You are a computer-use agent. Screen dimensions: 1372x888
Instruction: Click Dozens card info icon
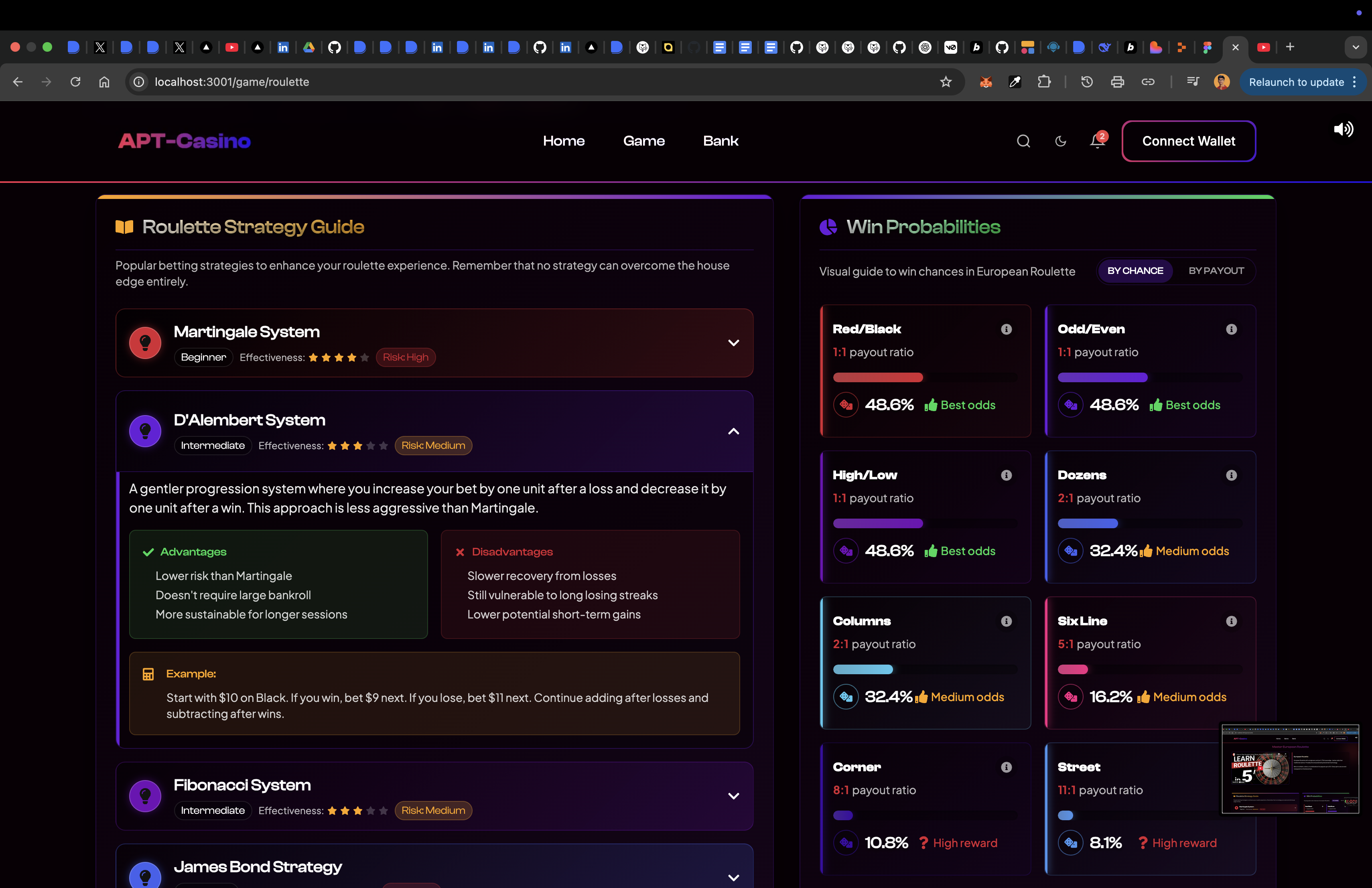pos(1231,475)
